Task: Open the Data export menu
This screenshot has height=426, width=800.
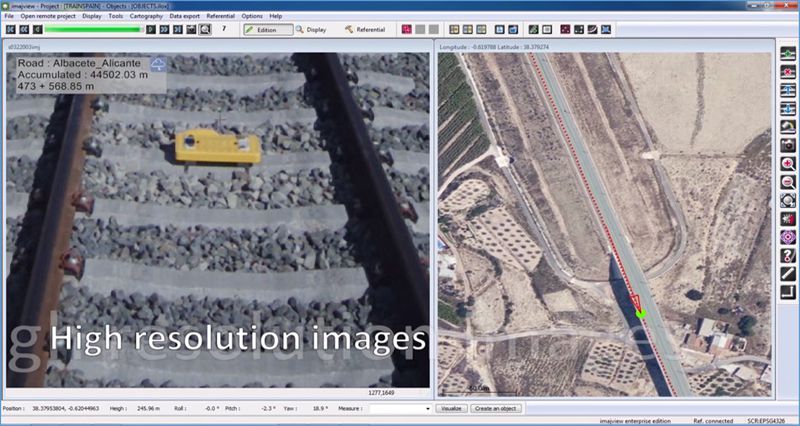Action: coord(185,16)
